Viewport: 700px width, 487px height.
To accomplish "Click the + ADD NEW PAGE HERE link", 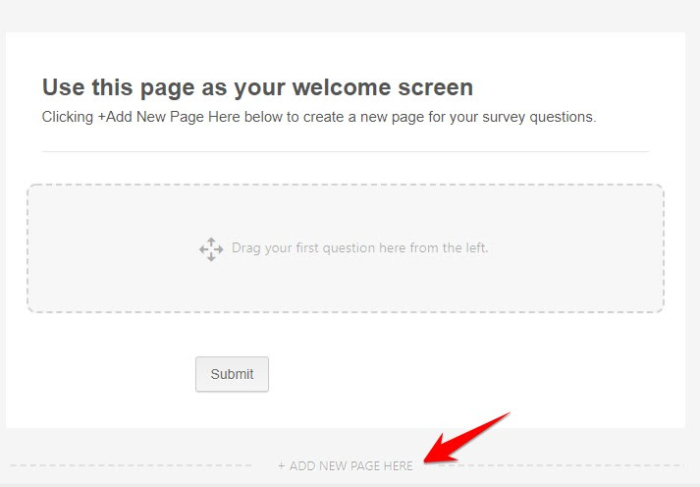I will [x=345, y=466].
